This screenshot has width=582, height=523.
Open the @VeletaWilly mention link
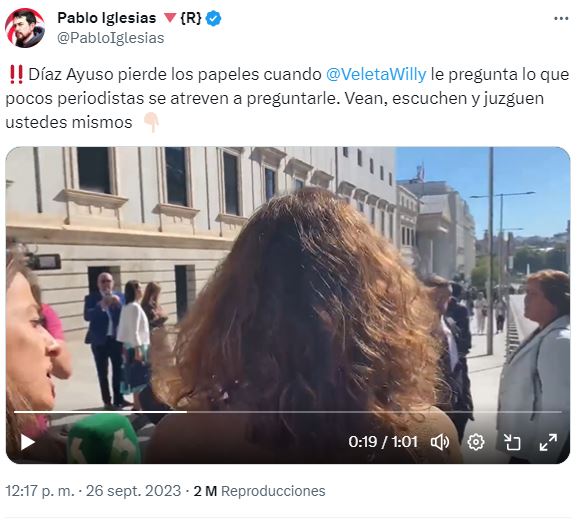[376, 74]
